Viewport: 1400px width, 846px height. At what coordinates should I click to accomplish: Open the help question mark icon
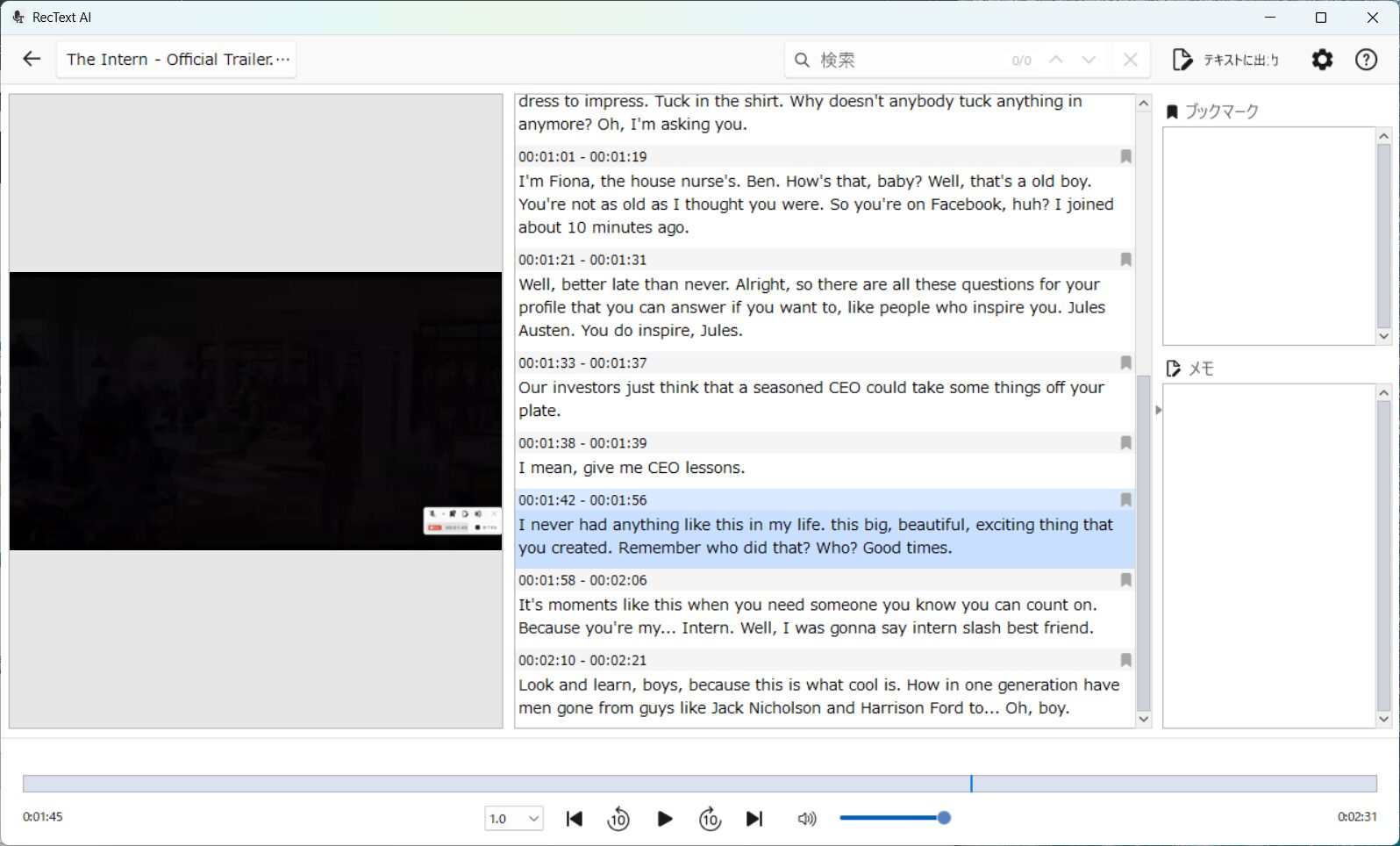1366,59
